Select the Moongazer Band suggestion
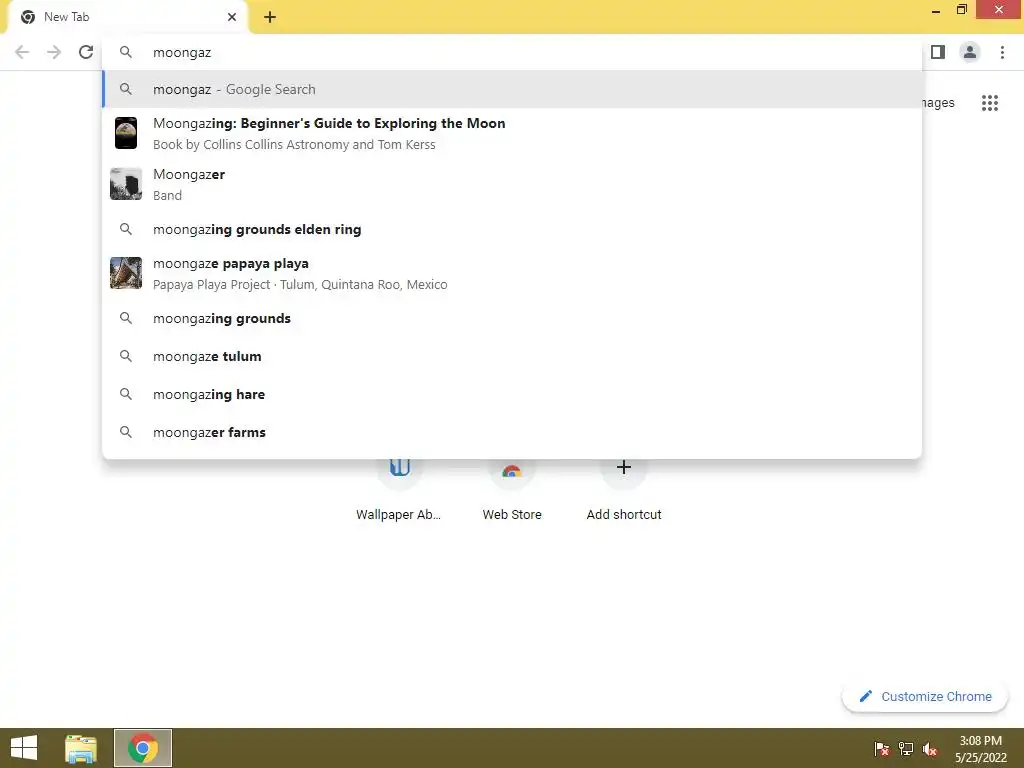Screen dimensions: 1024x768 (x=513, y=184)
